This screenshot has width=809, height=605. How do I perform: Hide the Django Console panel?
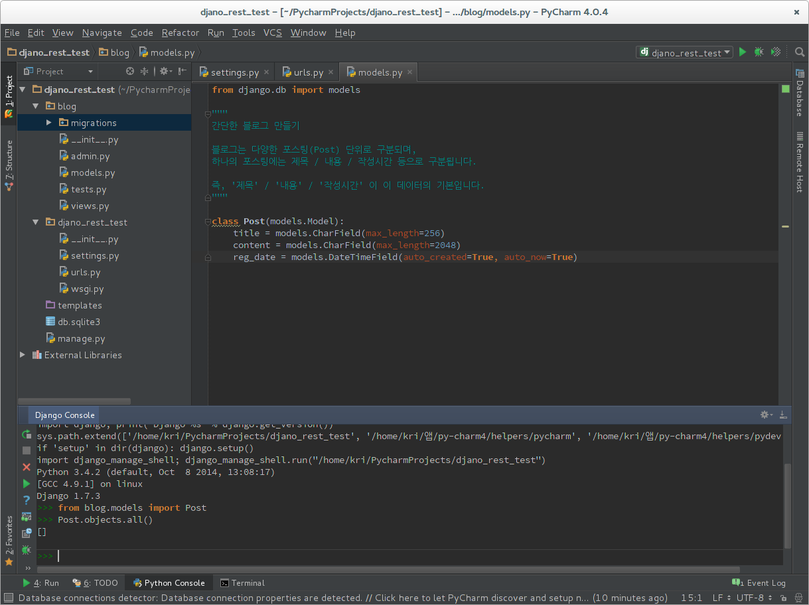[x=783, y=415]
